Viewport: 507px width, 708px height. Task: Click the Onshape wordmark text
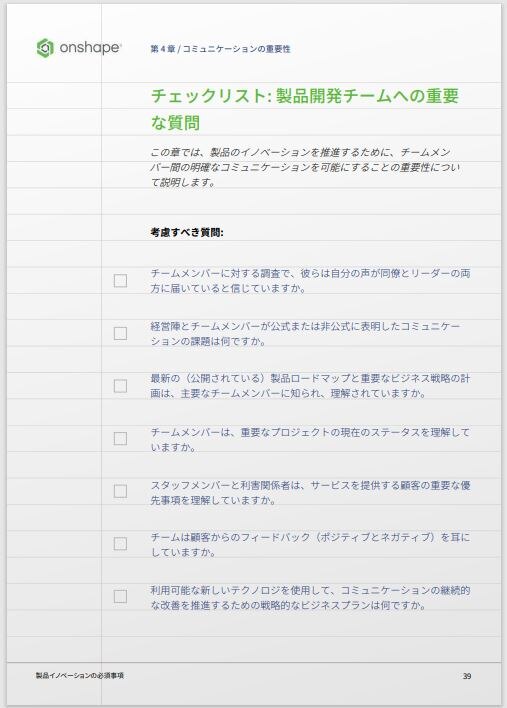click(90, 48)
